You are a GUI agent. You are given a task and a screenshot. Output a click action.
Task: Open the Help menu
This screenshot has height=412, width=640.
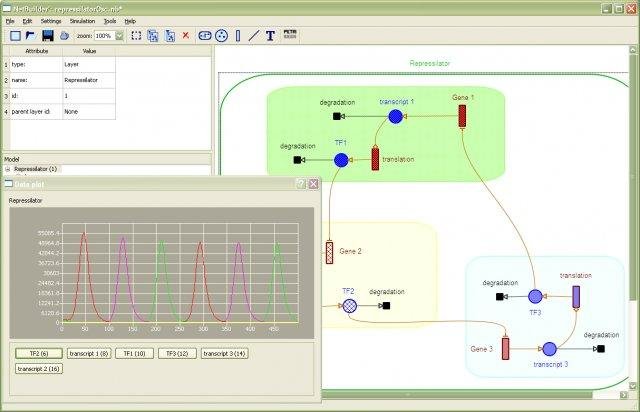[x=130, y=21]
